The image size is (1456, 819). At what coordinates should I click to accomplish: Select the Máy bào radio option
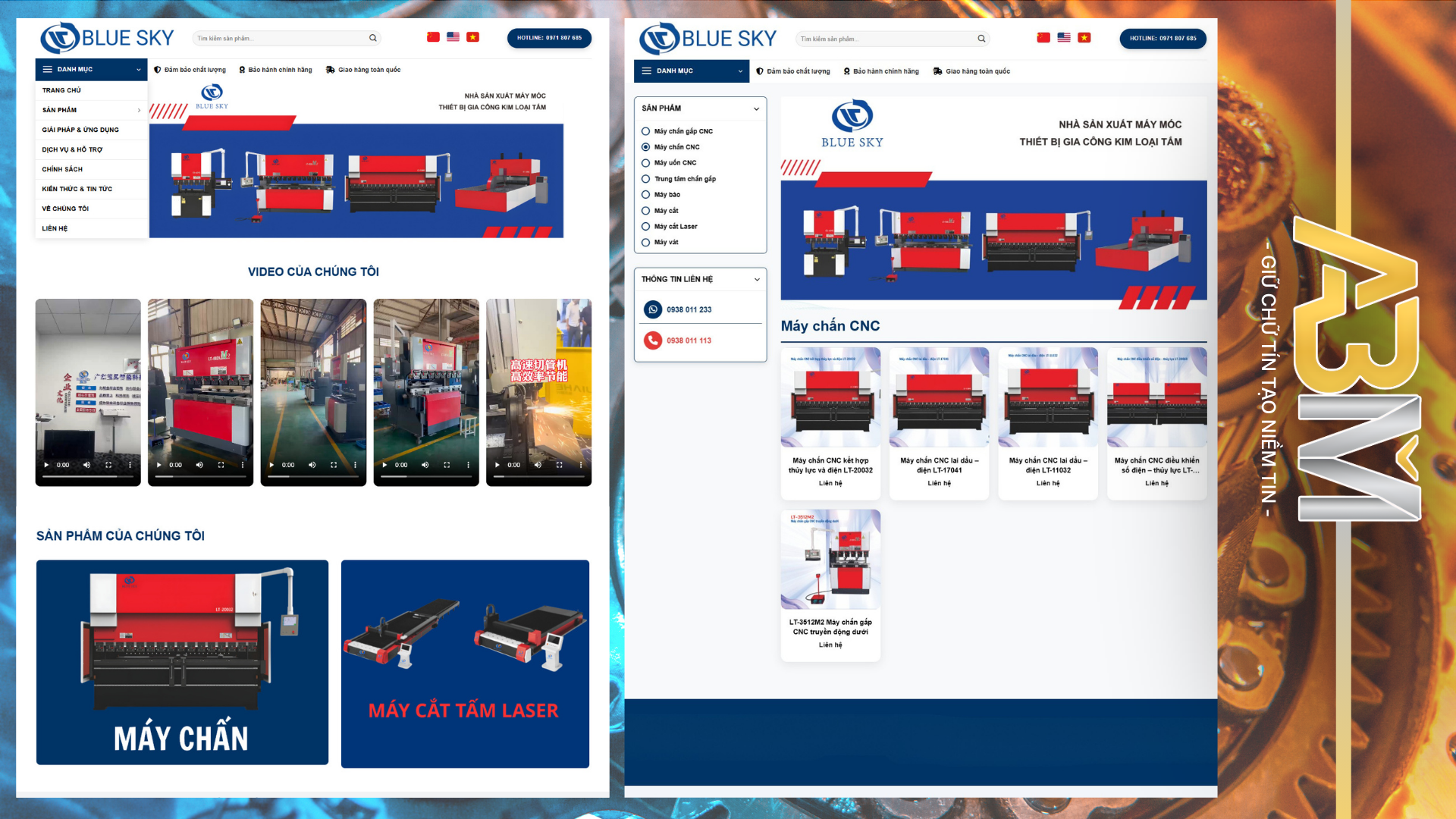click(646, 195)
